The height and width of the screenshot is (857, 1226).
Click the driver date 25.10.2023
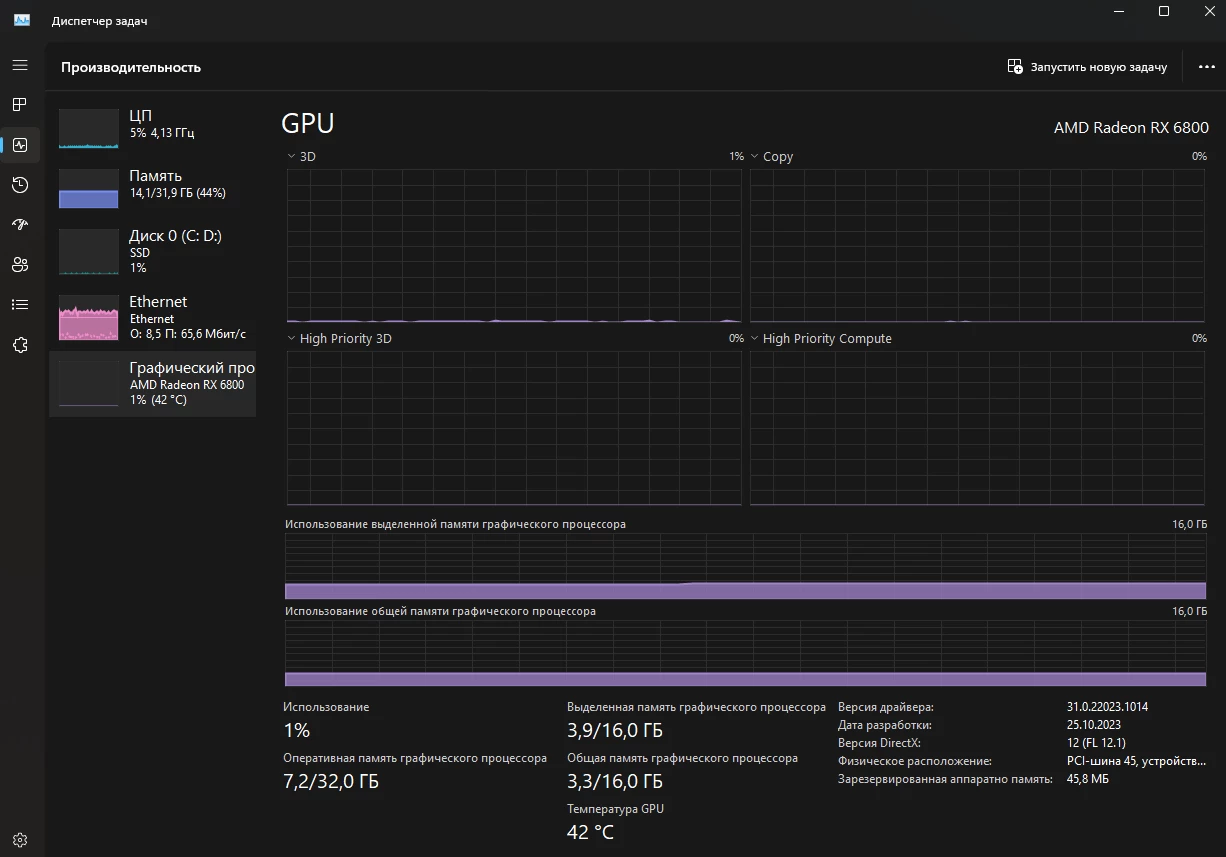(1094, 725)
